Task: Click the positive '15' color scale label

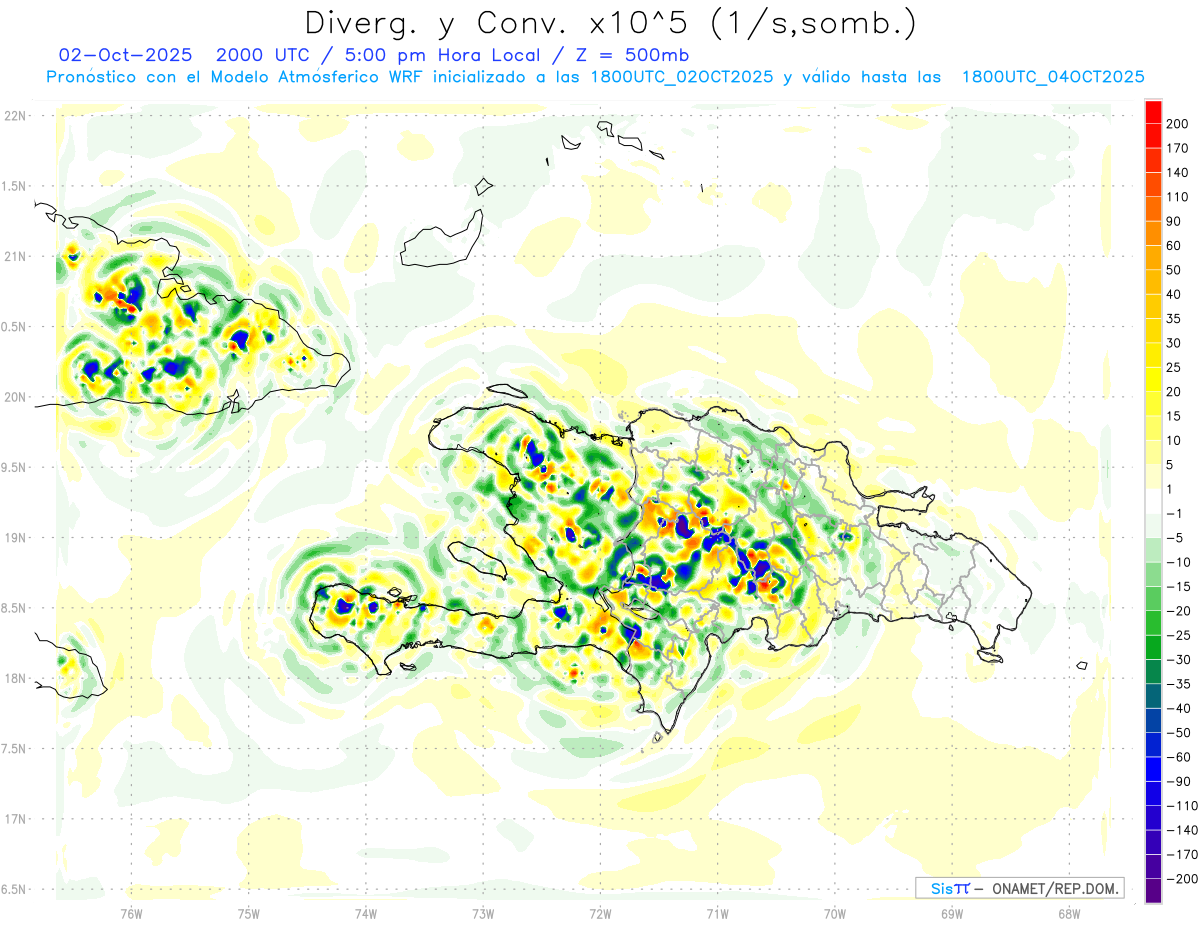Action: point(1175,416)
